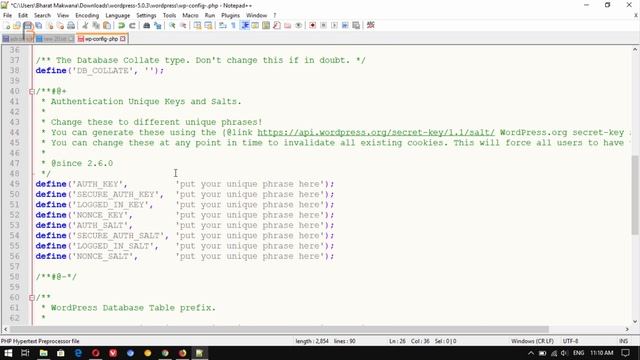Open the Macro menu
This screenshot has width=640, height=360.
click(190, 15)
